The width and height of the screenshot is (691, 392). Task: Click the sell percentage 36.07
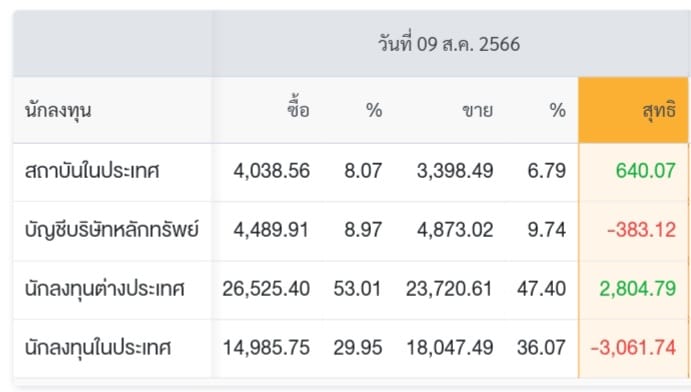[542, 348]
